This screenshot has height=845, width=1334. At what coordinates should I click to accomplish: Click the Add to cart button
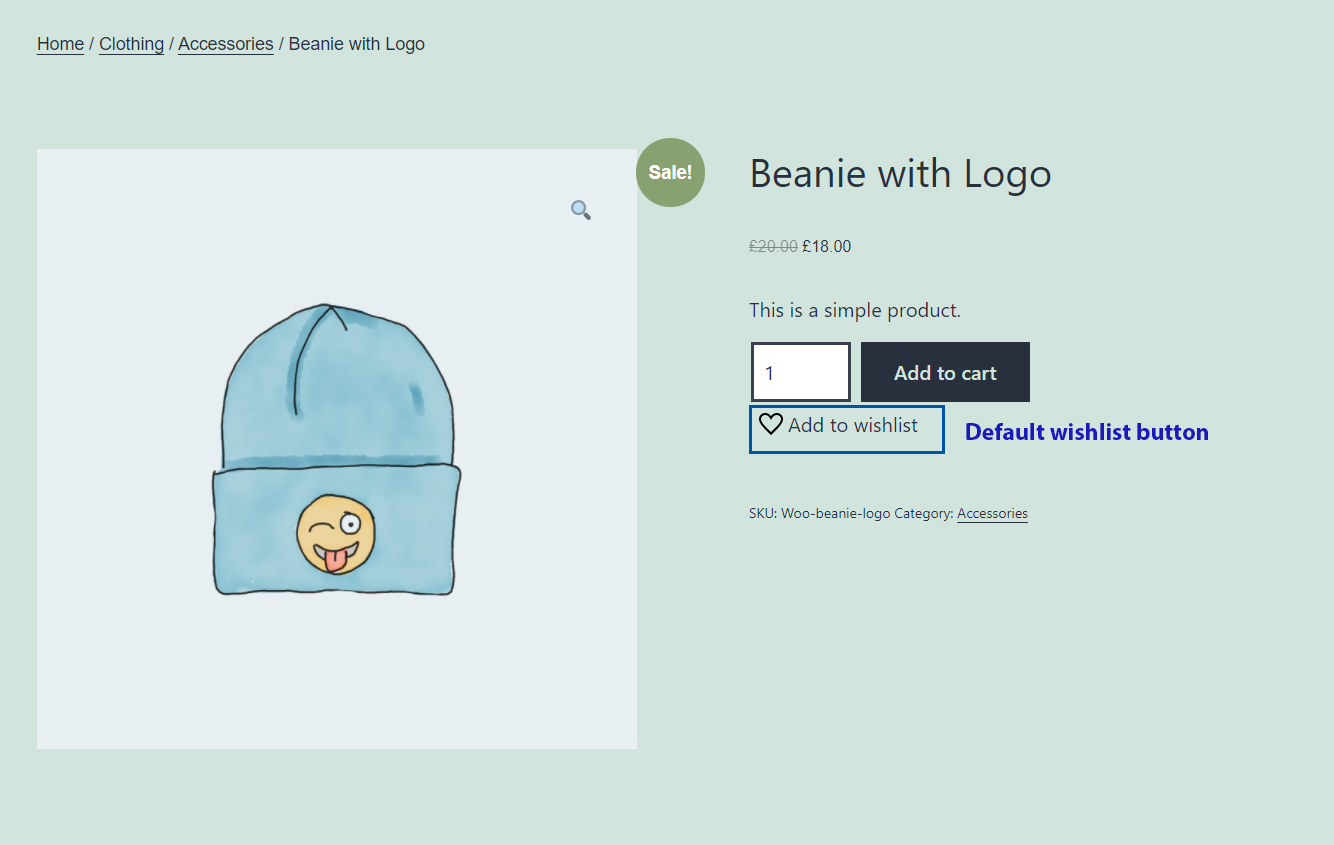pyautogui.click(x=945, y=372)
